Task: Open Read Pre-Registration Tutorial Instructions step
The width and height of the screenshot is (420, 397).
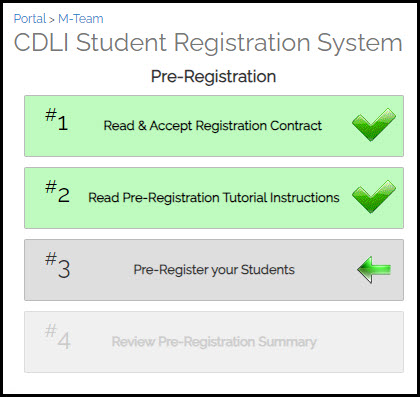Action: [x=214, y=198]
